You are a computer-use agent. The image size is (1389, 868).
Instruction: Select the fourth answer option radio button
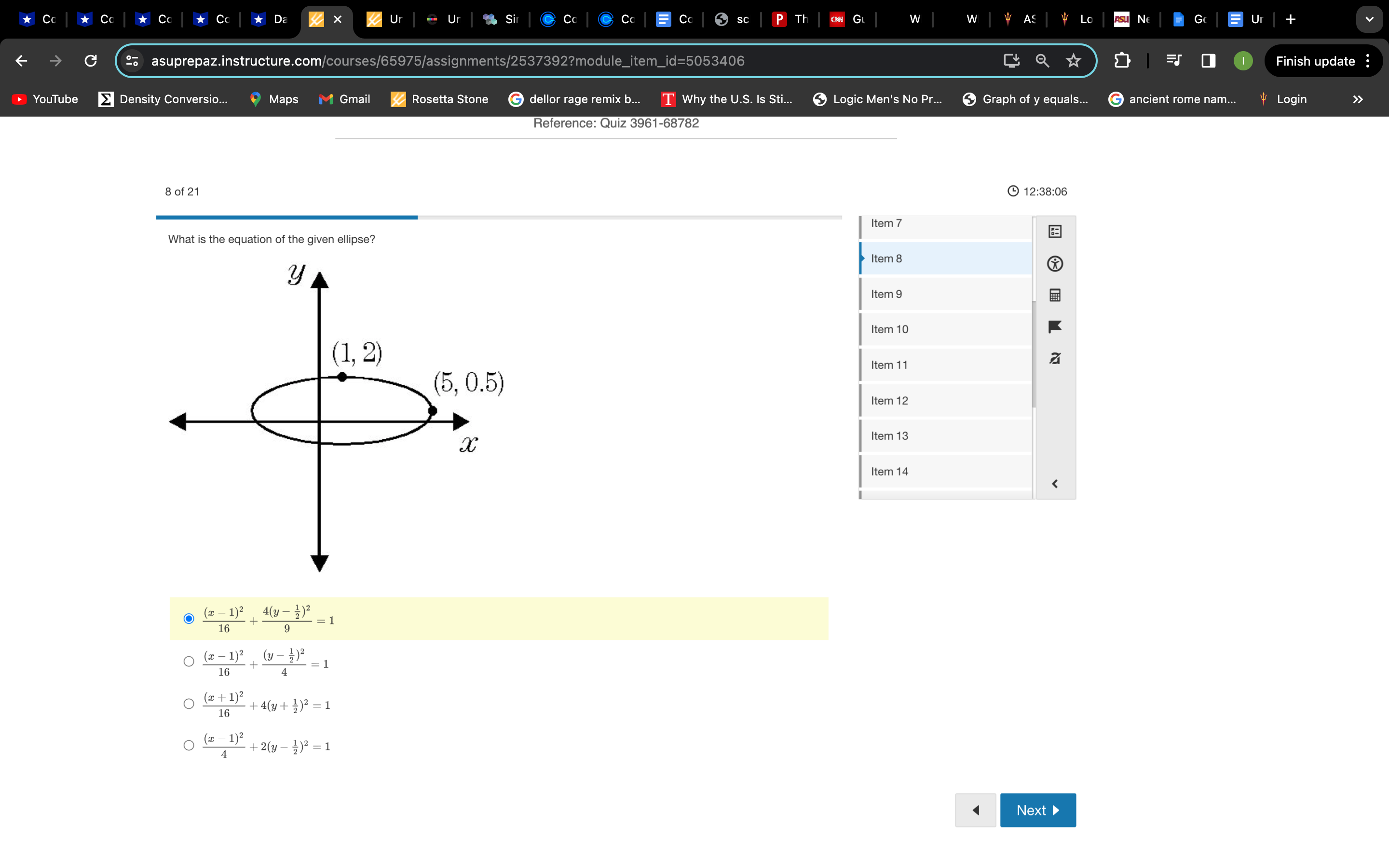point(188,746)
